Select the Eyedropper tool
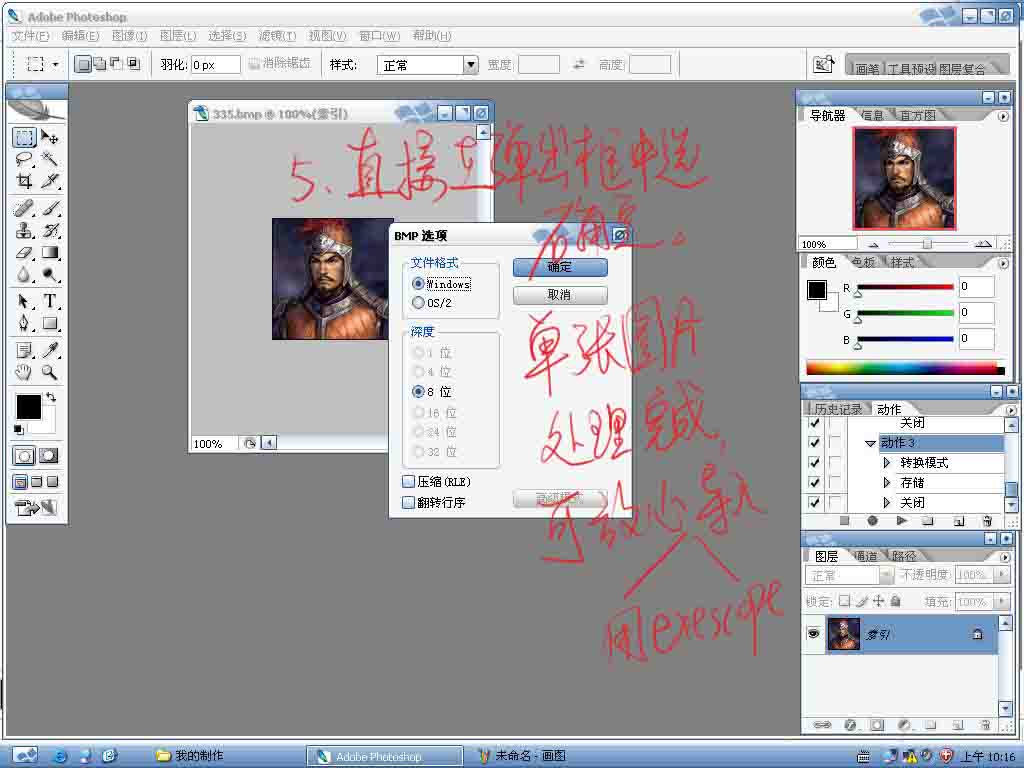The width and height of the screenshot is (1024, 768). 50,350
